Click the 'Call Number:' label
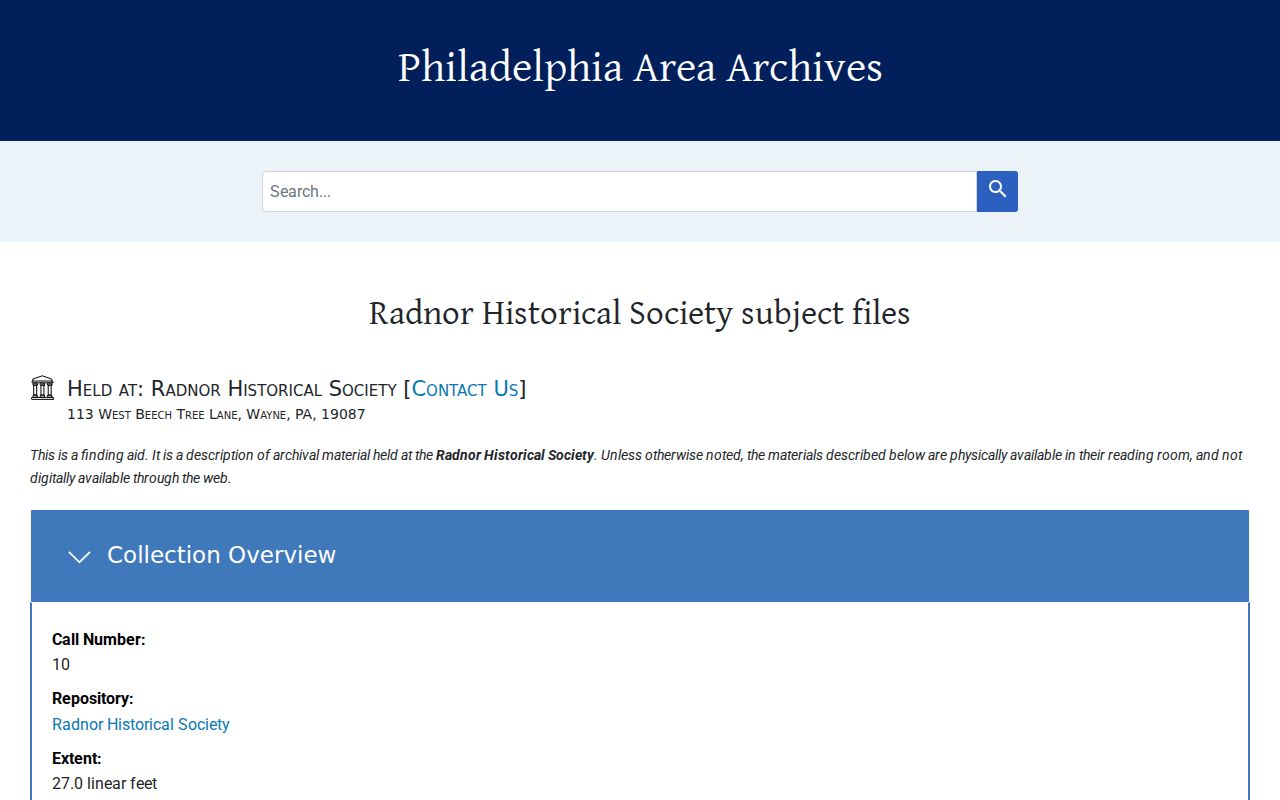Screen dimensions: 1280x800 [x=99, y=639]
